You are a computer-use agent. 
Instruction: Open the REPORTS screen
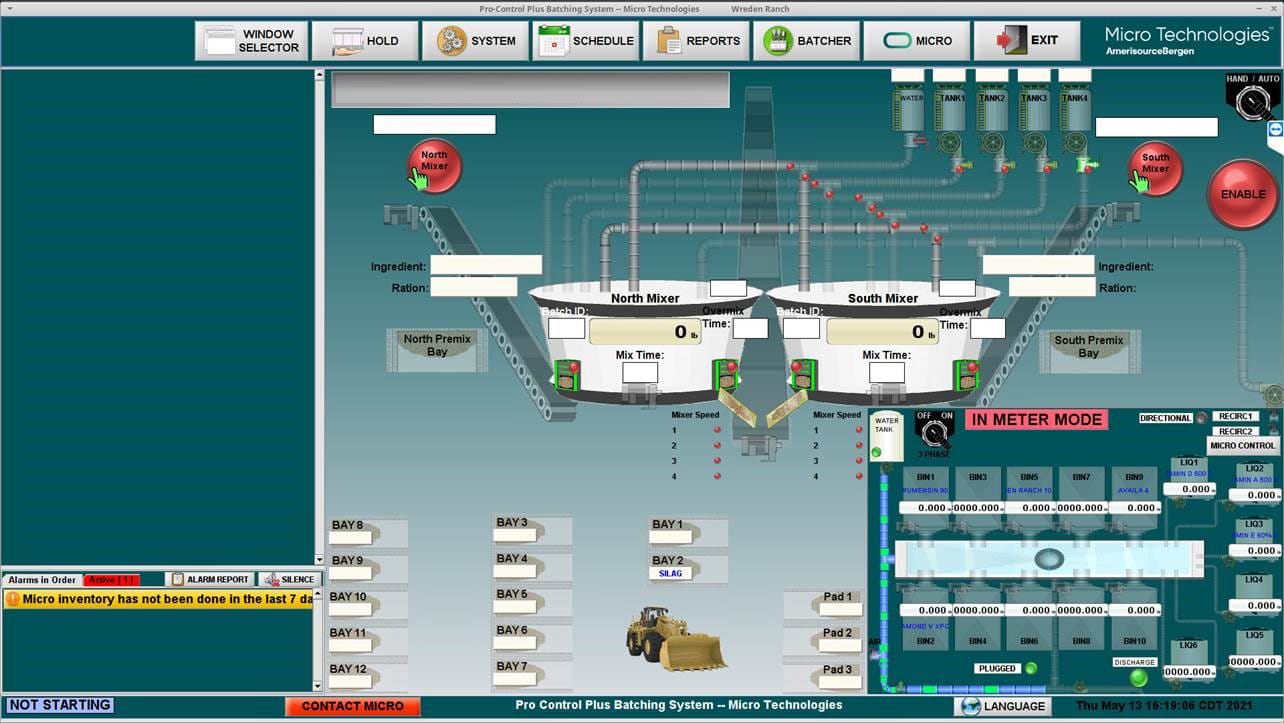click(696, 41)
